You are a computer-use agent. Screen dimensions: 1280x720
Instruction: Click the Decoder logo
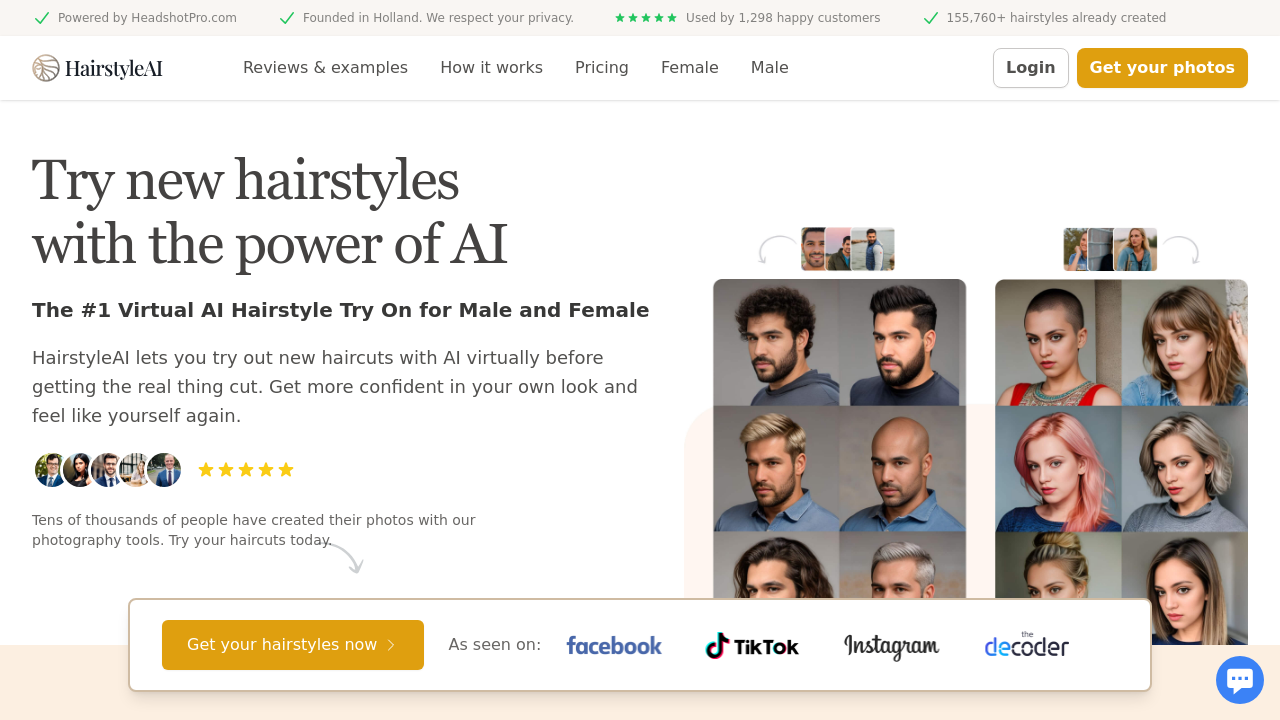click(x=1026, y=645)
